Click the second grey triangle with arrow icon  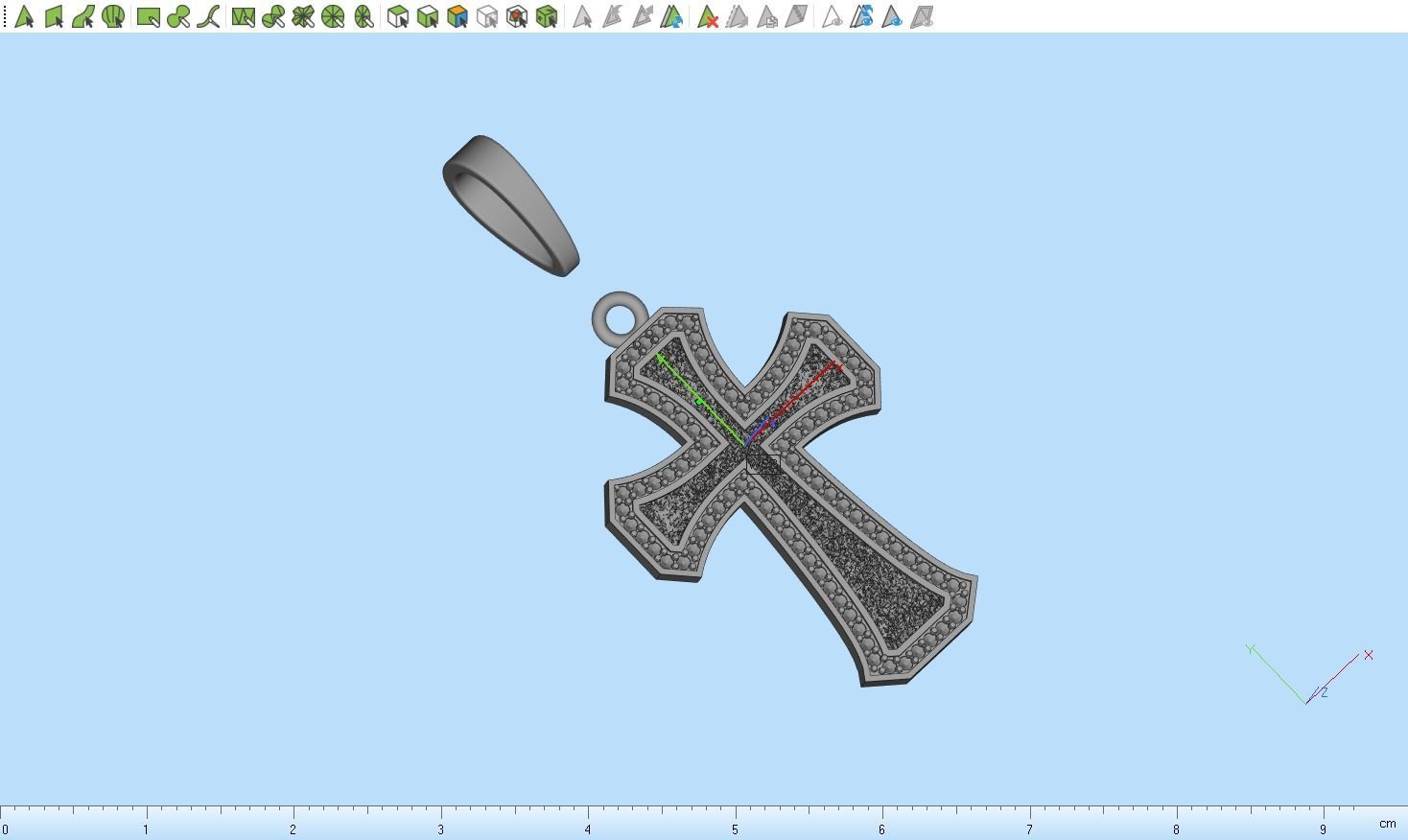(642, 16)
